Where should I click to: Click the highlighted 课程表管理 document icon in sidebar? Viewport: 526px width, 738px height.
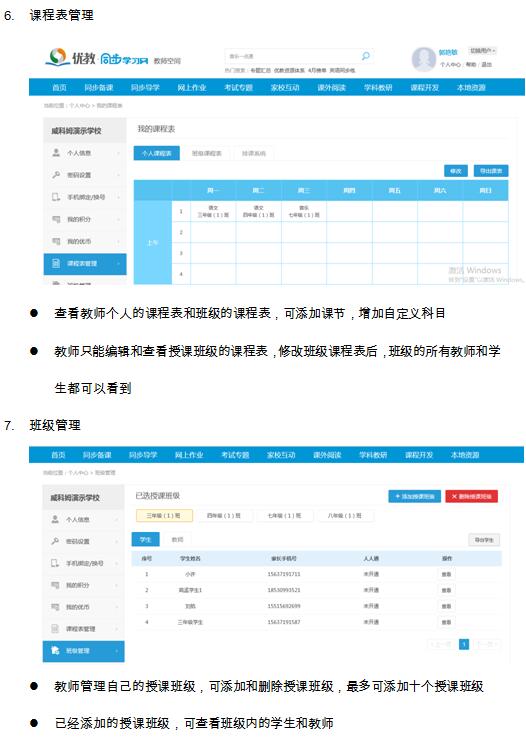click(56, 263)
